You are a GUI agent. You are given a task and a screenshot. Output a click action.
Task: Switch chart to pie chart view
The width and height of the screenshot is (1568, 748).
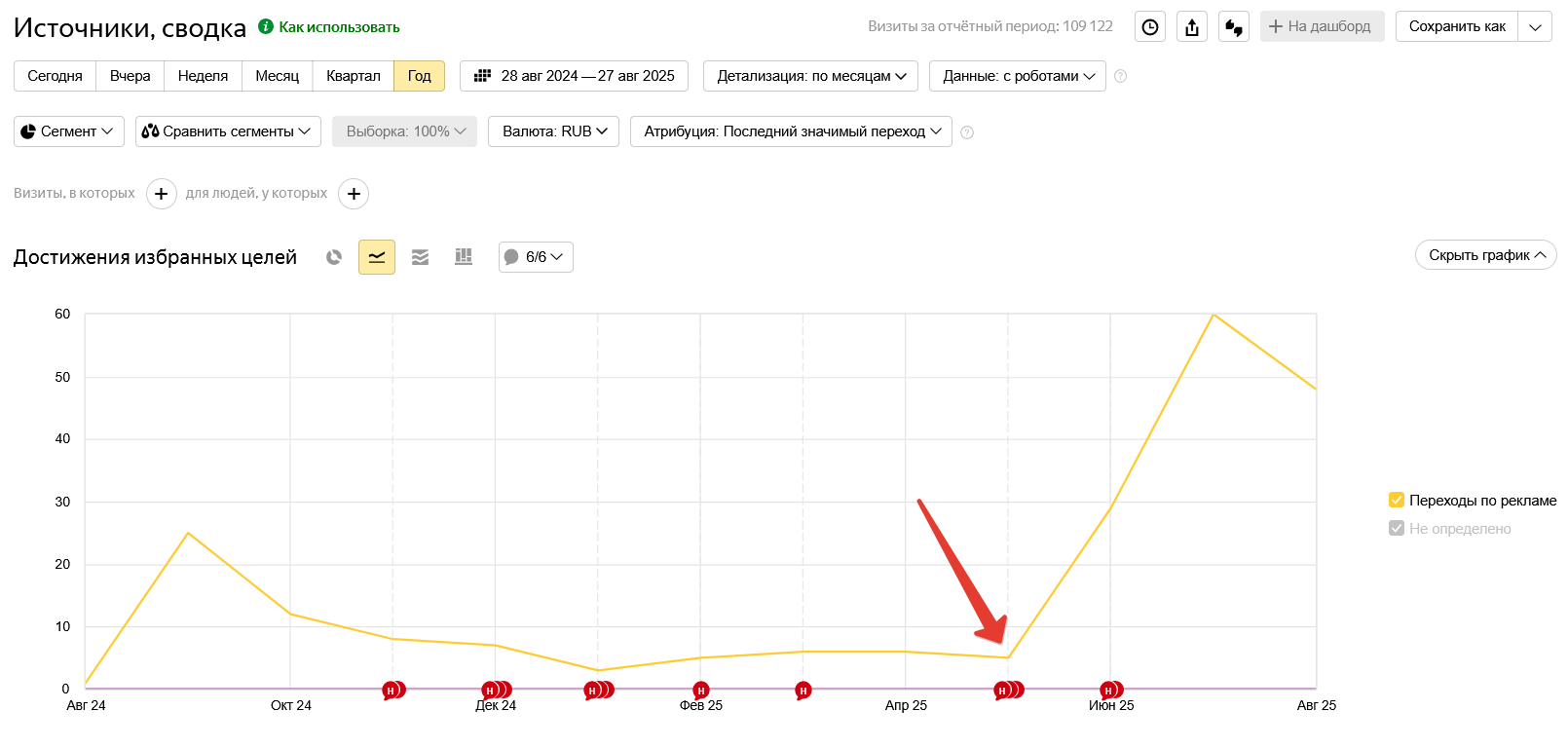[x=334, y=257]
